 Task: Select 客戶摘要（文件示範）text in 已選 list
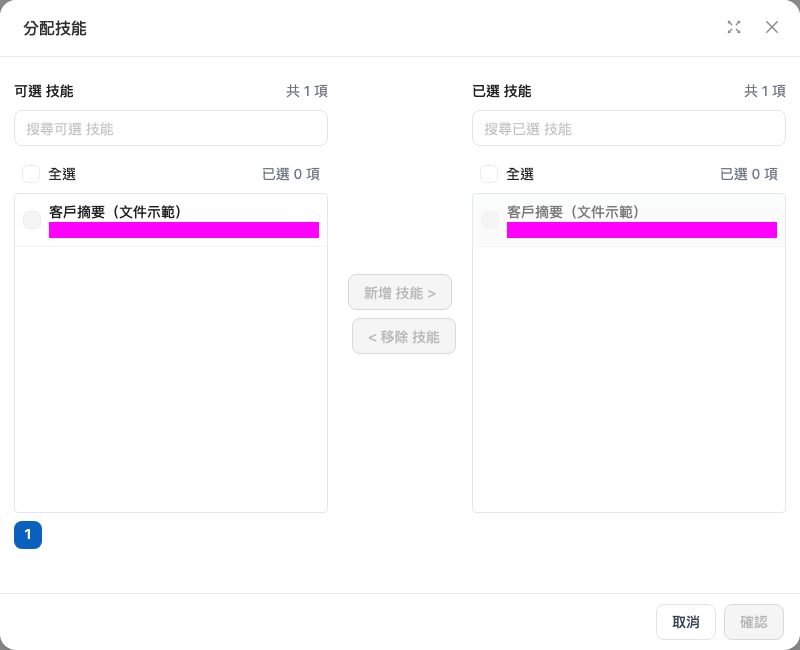coord(573,212)
